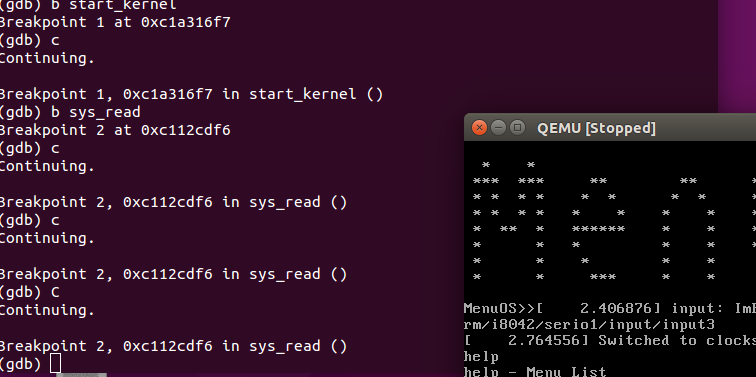Click 'Breakpoint 1, 0xc1a316f7 in start_kernel ()' line
The image size is (756, 377).
pos(191,94)
